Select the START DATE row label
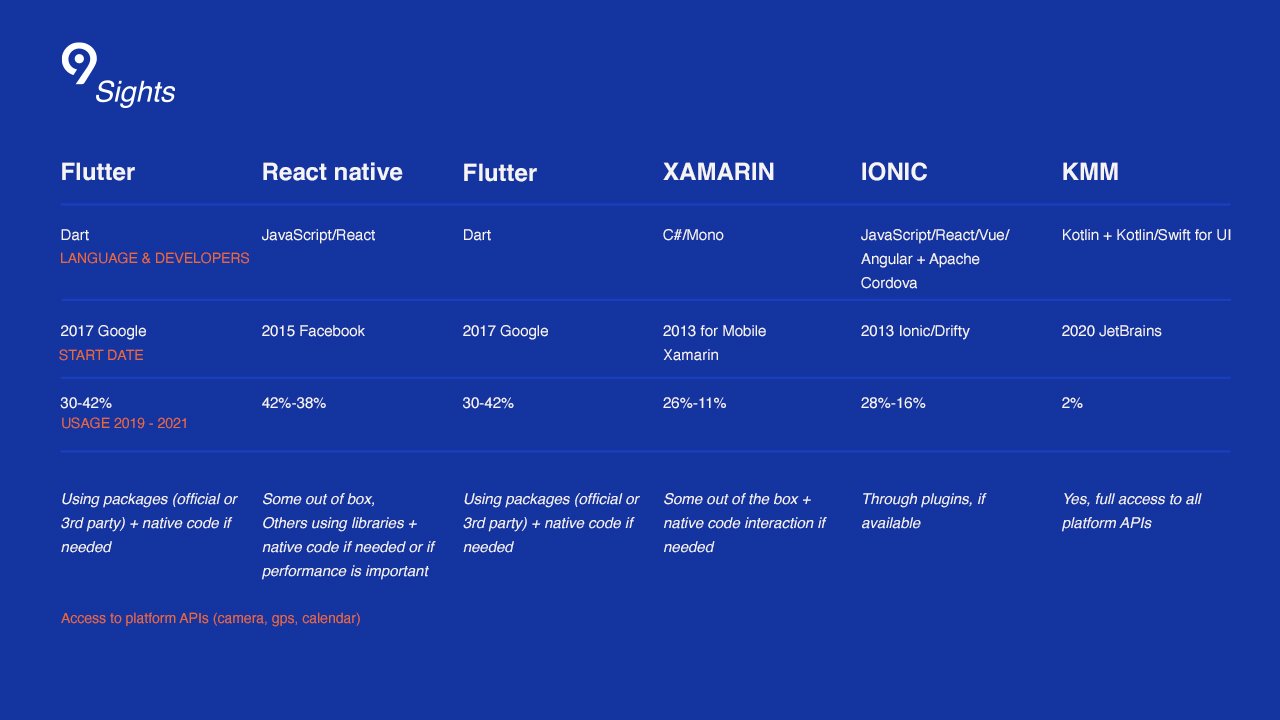This screenshot has height=720, width=1280. pos(101,355)
